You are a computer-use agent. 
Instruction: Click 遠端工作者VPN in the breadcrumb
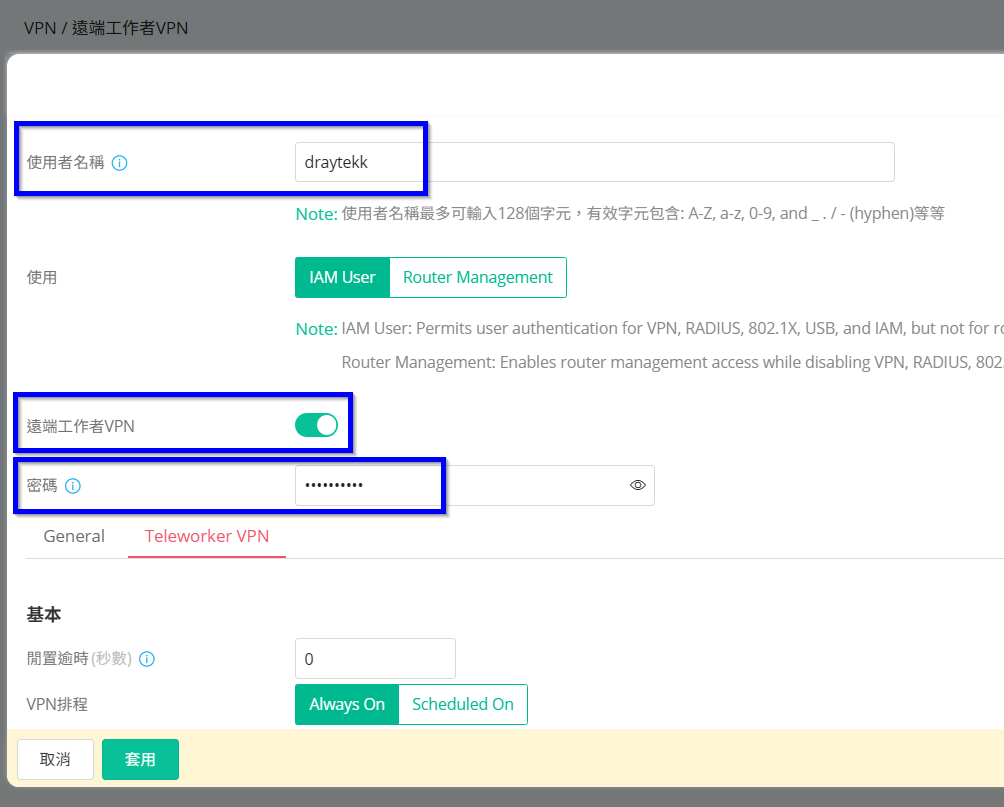tap(130, 28)
